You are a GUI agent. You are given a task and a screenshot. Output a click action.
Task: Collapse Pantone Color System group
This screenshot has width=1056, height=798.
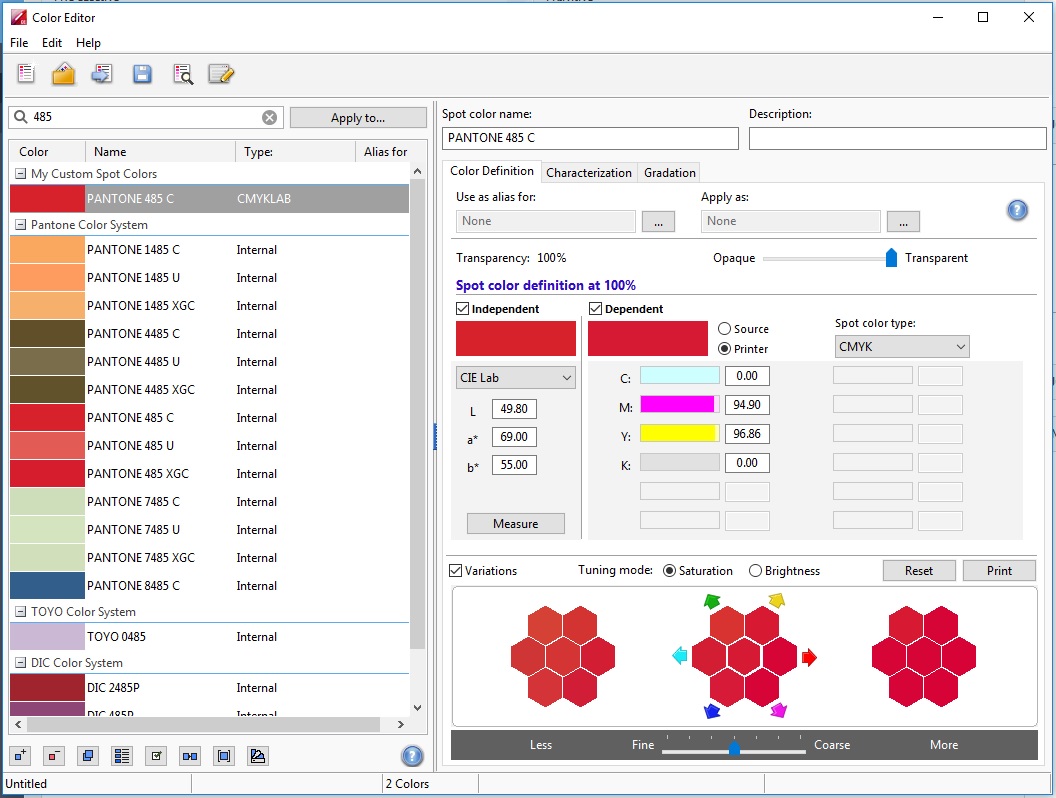click(20, 225)
